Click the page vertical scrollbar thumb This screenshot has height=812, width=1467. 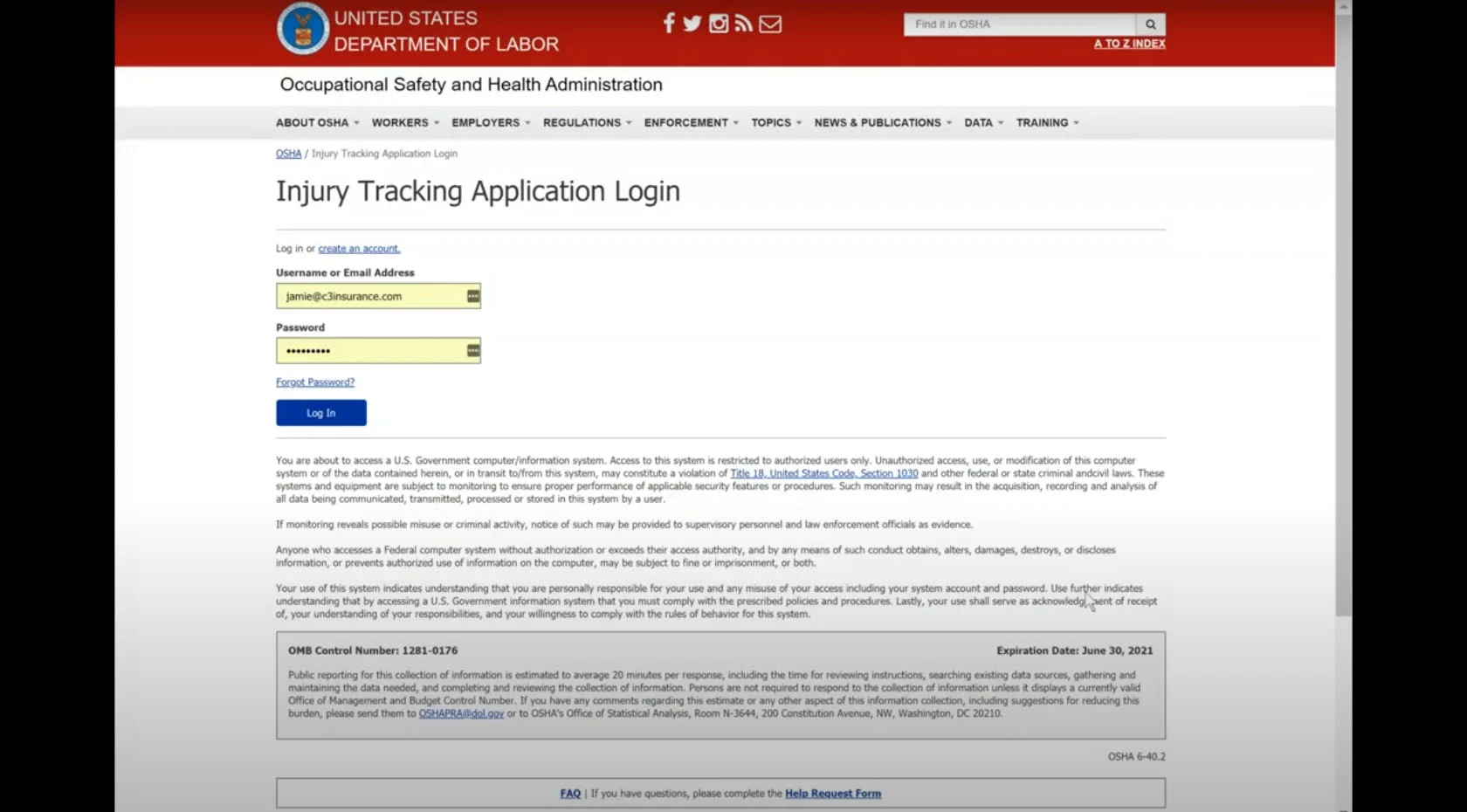coord(1343,314)
